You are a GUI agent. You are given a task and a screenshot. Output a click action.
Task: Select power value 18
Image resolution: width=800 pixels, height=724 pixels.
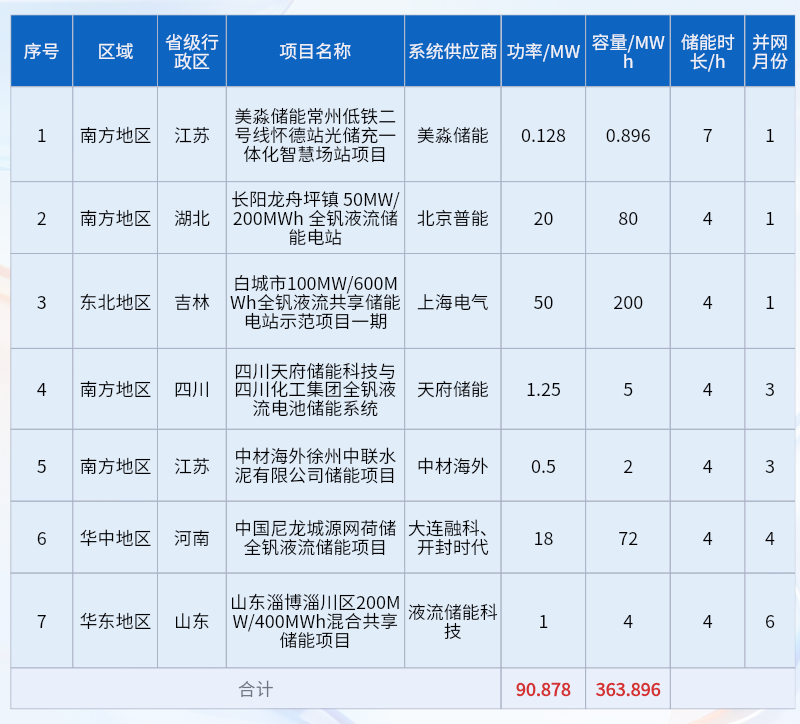[543, 538]
